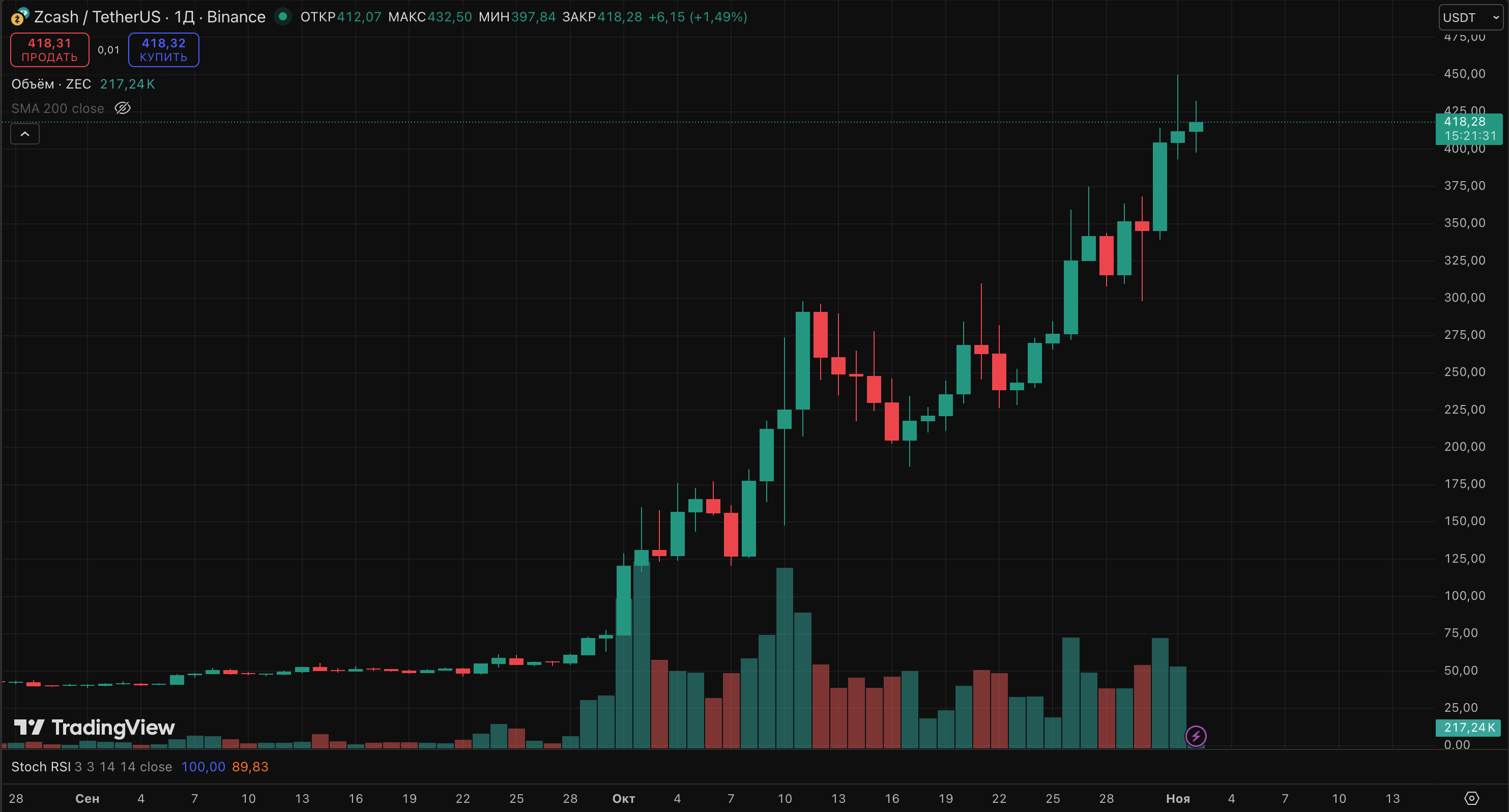Click the Окт label on time axis

point(623,799)
